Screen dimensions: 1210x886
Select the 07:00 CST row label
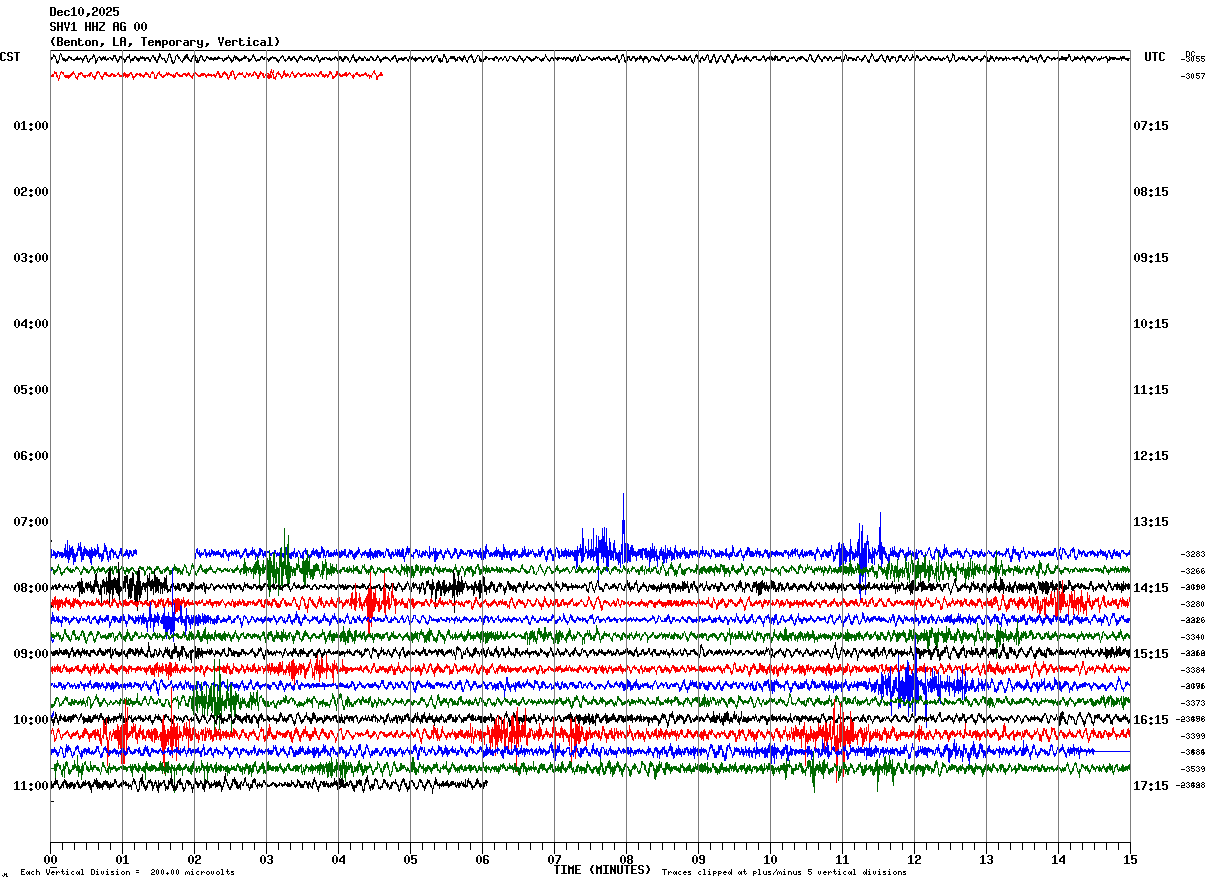[31, 522]
